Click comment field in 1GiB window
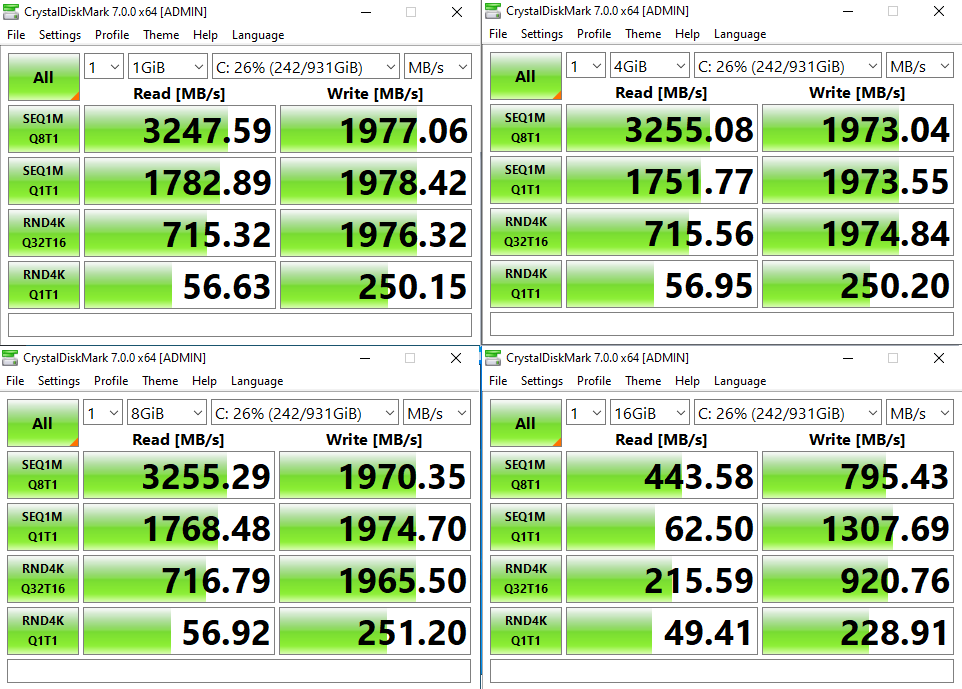This screenshot has height=689, width=962. pos(240,325)
